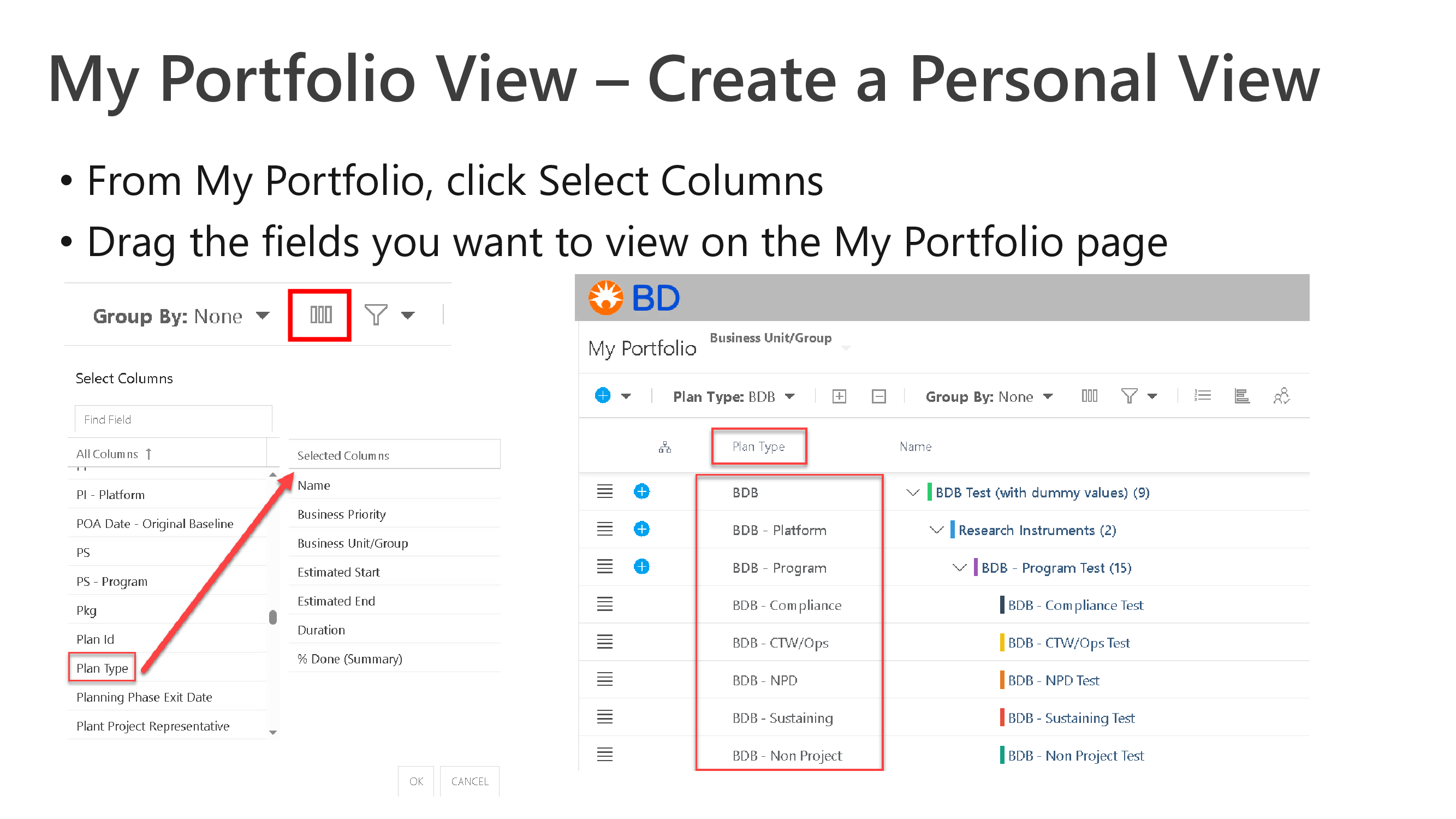The height and width of the screenshot is (819, 1456).
Task: Open Group By: None dropdown in left panel
Action: [x=181, y=316]
